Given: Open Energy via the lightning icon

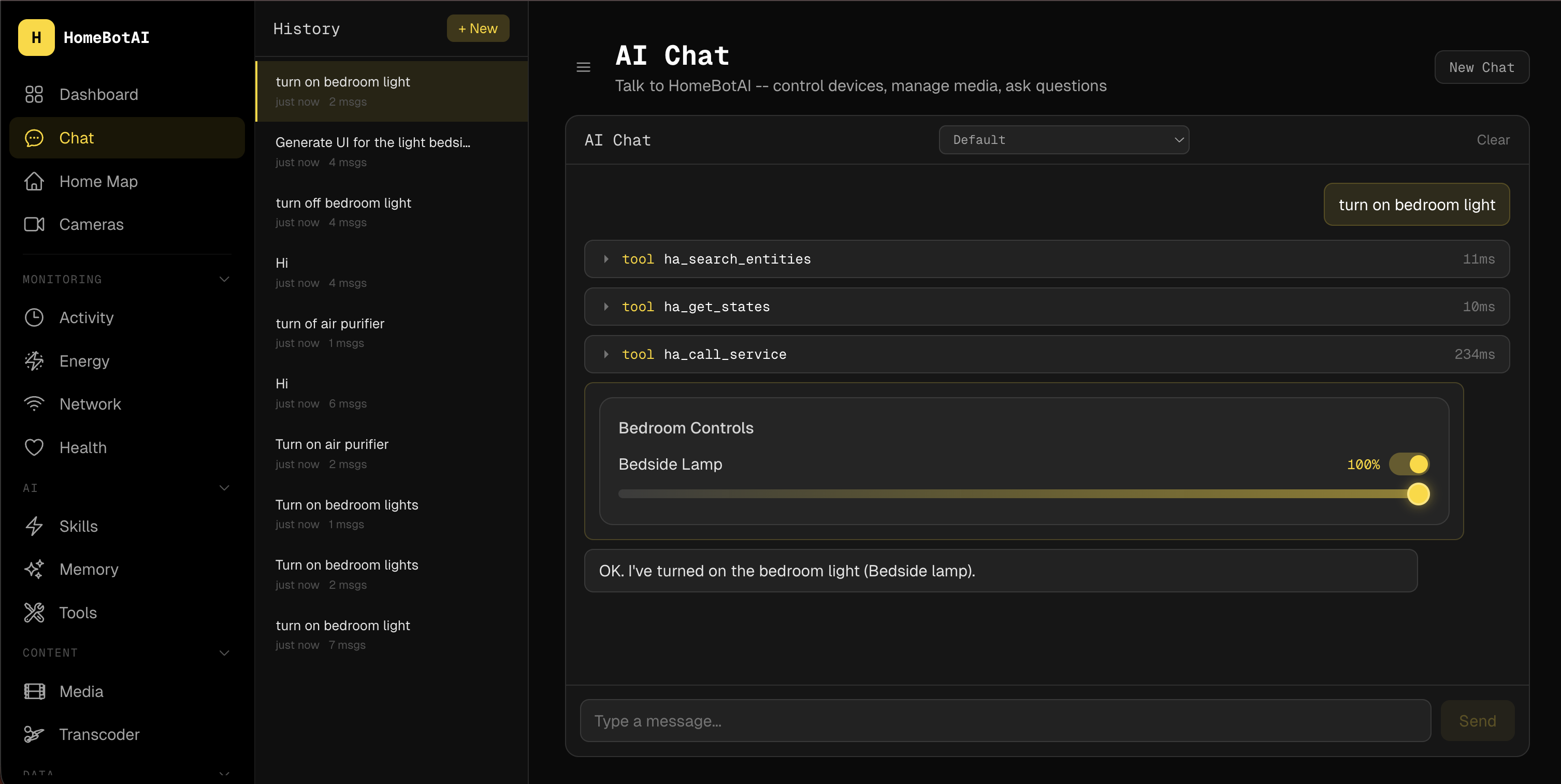Looking at the screenshot, I should 34,361.
